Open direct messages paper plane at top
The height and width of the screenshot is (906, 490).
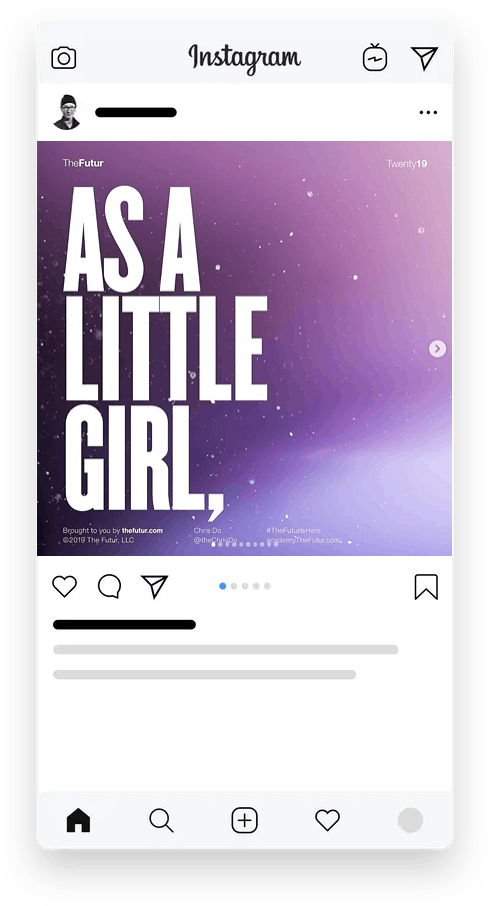(424, 58)
